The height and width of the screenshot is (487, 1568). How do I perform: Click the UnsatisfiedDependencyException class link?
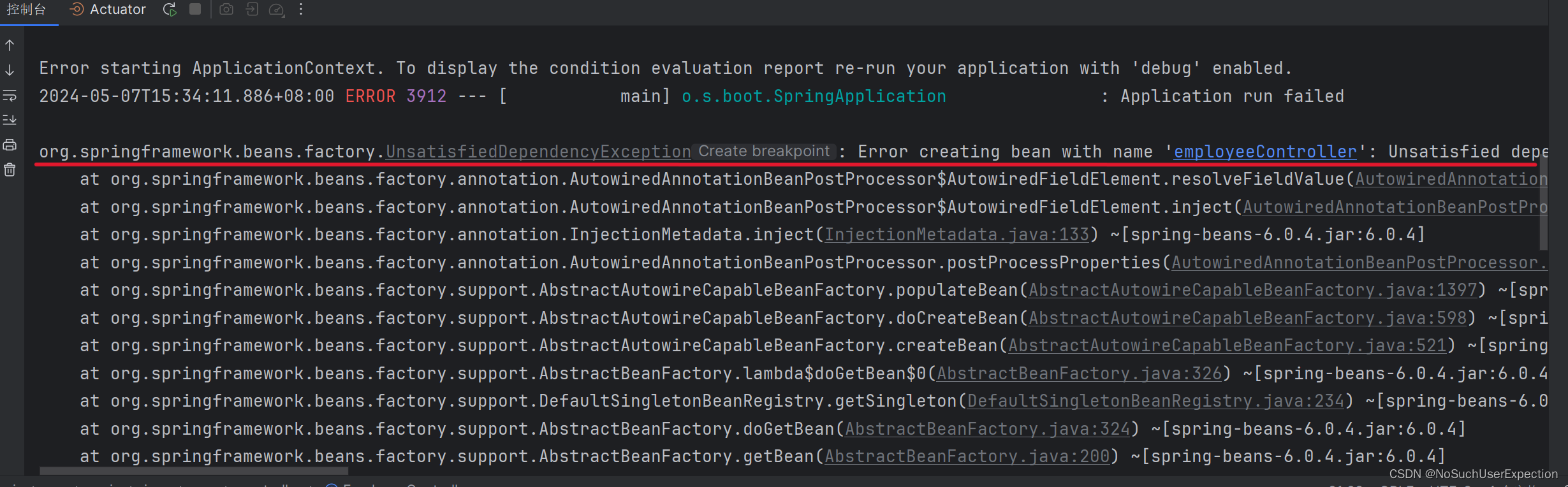(x=538, y=152)
